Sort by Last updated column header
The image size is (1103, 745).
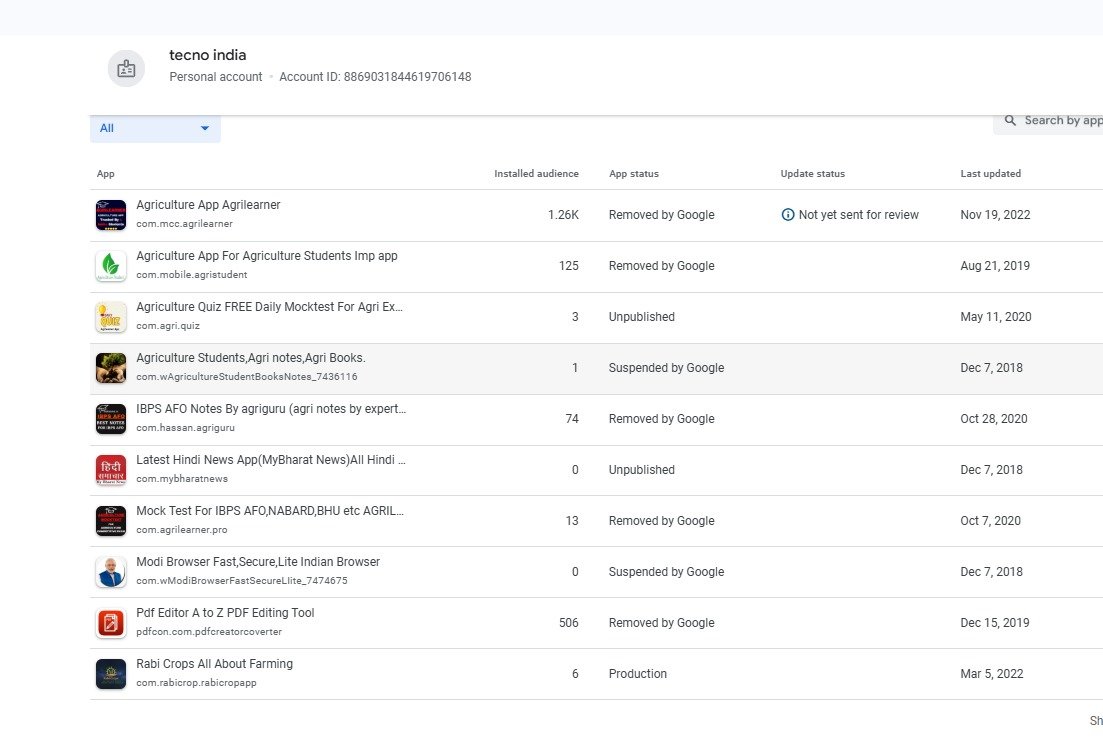pyautogui.click(x=990, y=174)
